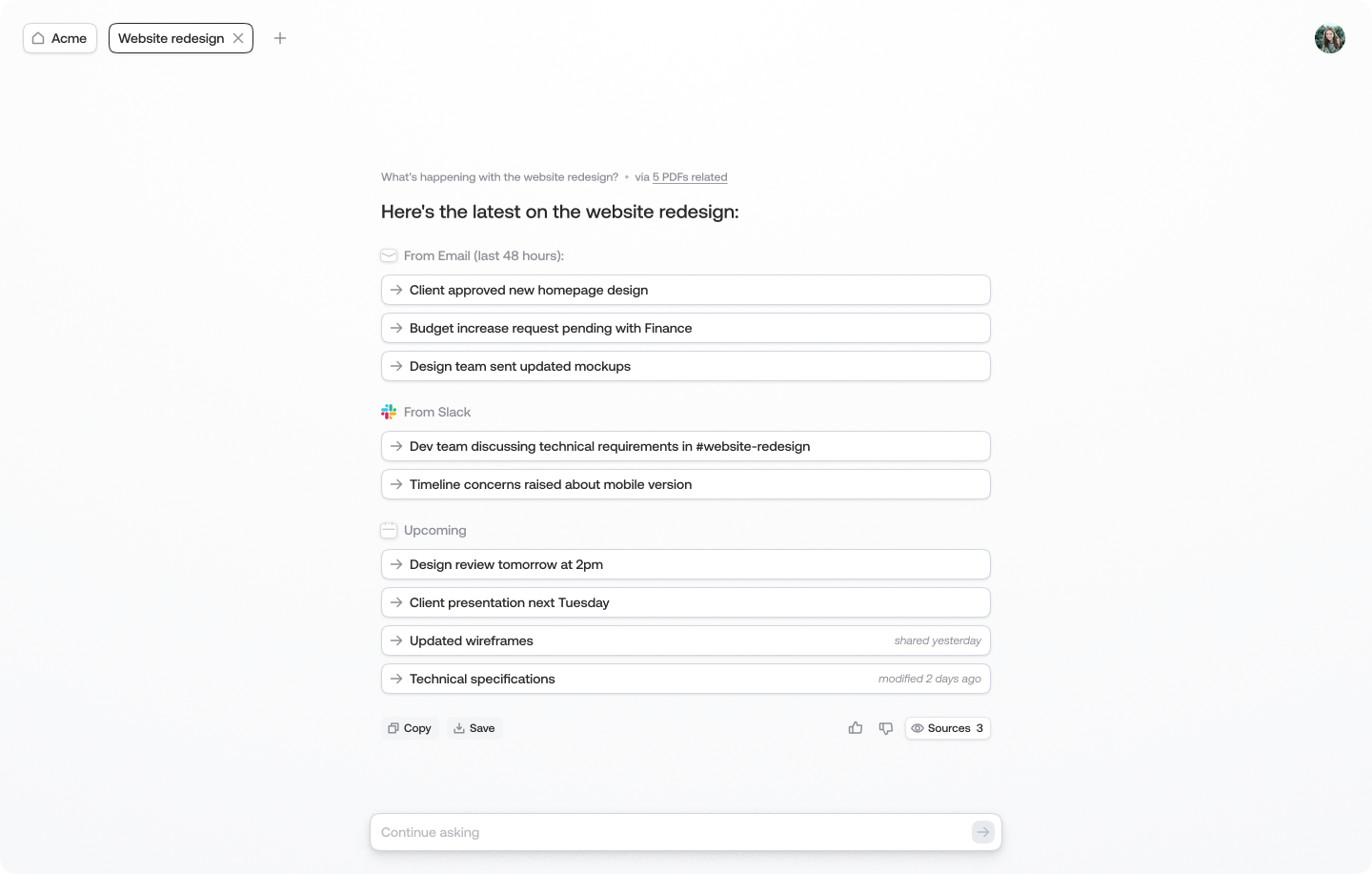Expand Client approved new homepage design
1372x874 pixels.
[x=686, y=290]
